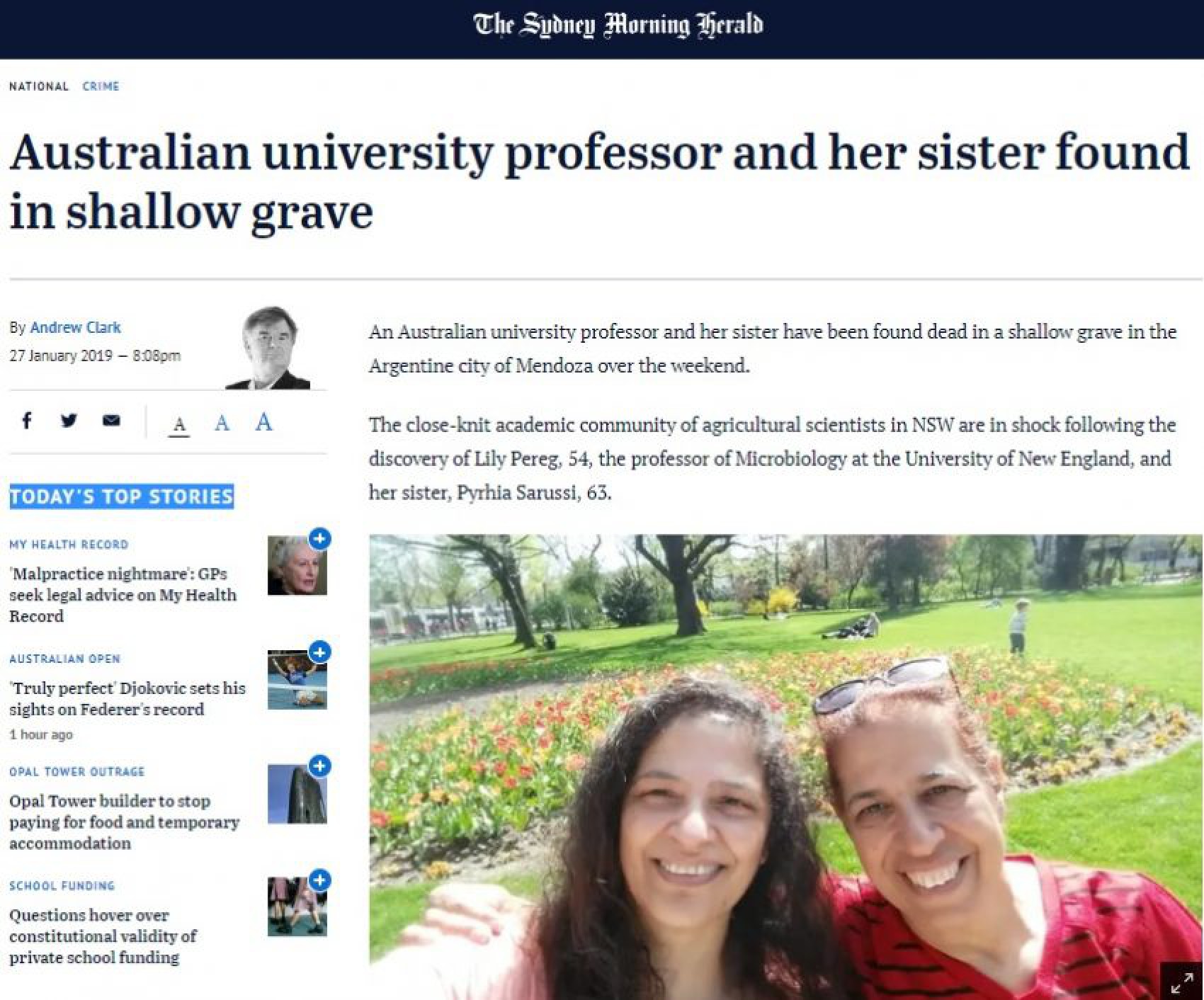Open the National section
This screenshot has width=1204, height=1000.
[x=39, y=86]
